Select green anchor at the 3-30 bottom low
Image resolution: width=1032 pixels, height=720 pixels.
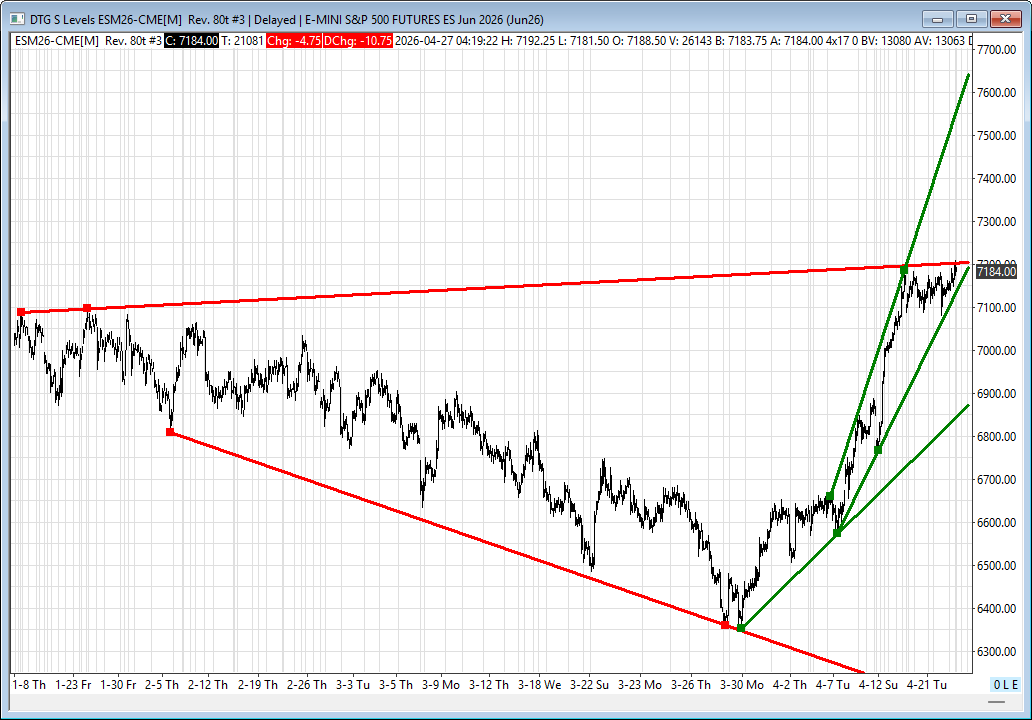[740, 628]
